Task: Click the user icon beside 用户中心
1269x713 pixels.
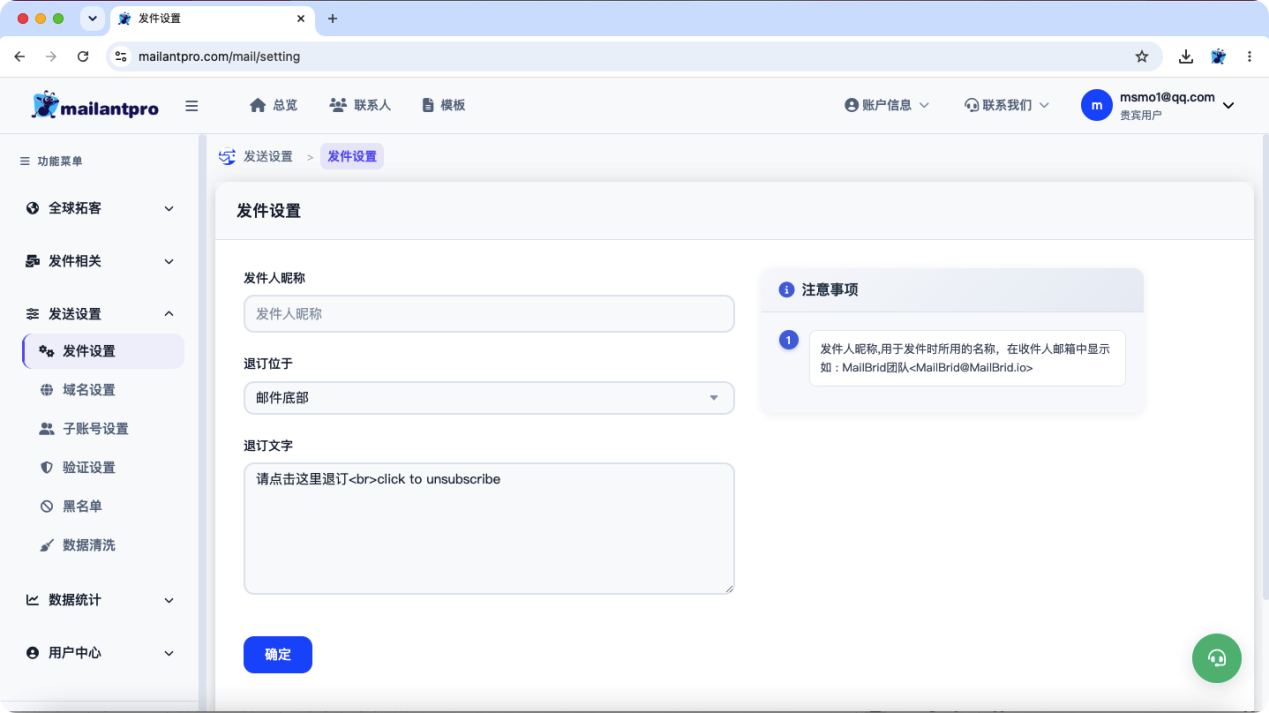Action: click(33, 653)
